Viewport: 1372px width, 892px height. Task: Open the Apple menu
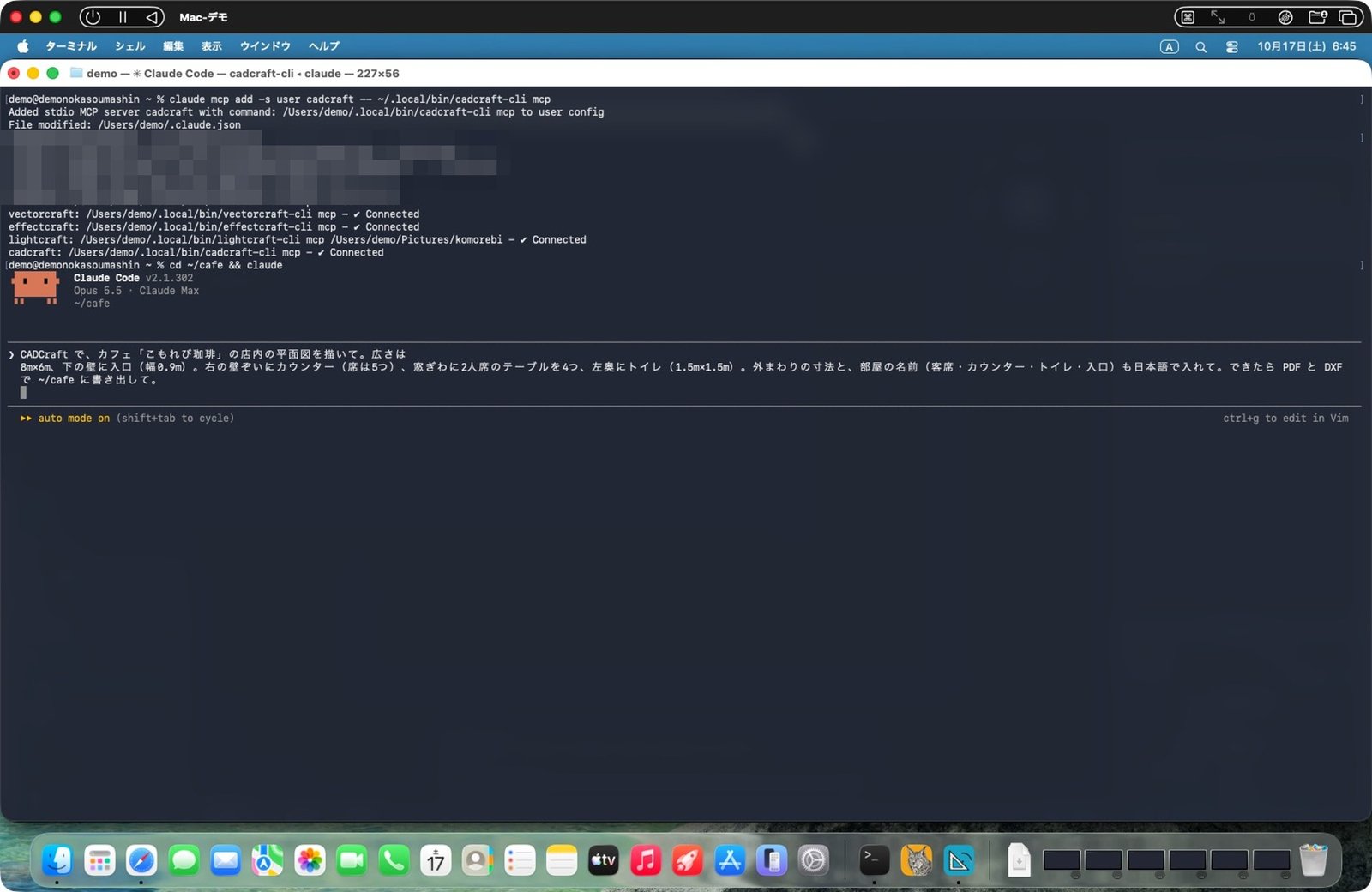click(x=23, y=46)
